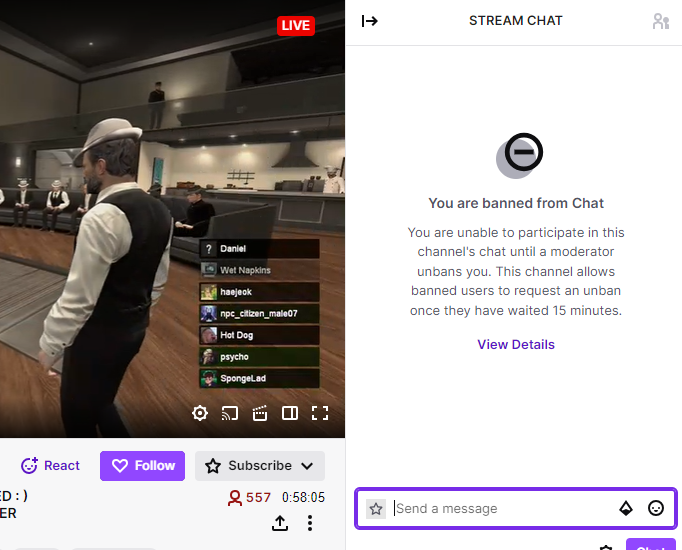This screenshot has width=682, height=550.
Task: Toggle fullscreen on the video player
Action: [x=320, y=413]
